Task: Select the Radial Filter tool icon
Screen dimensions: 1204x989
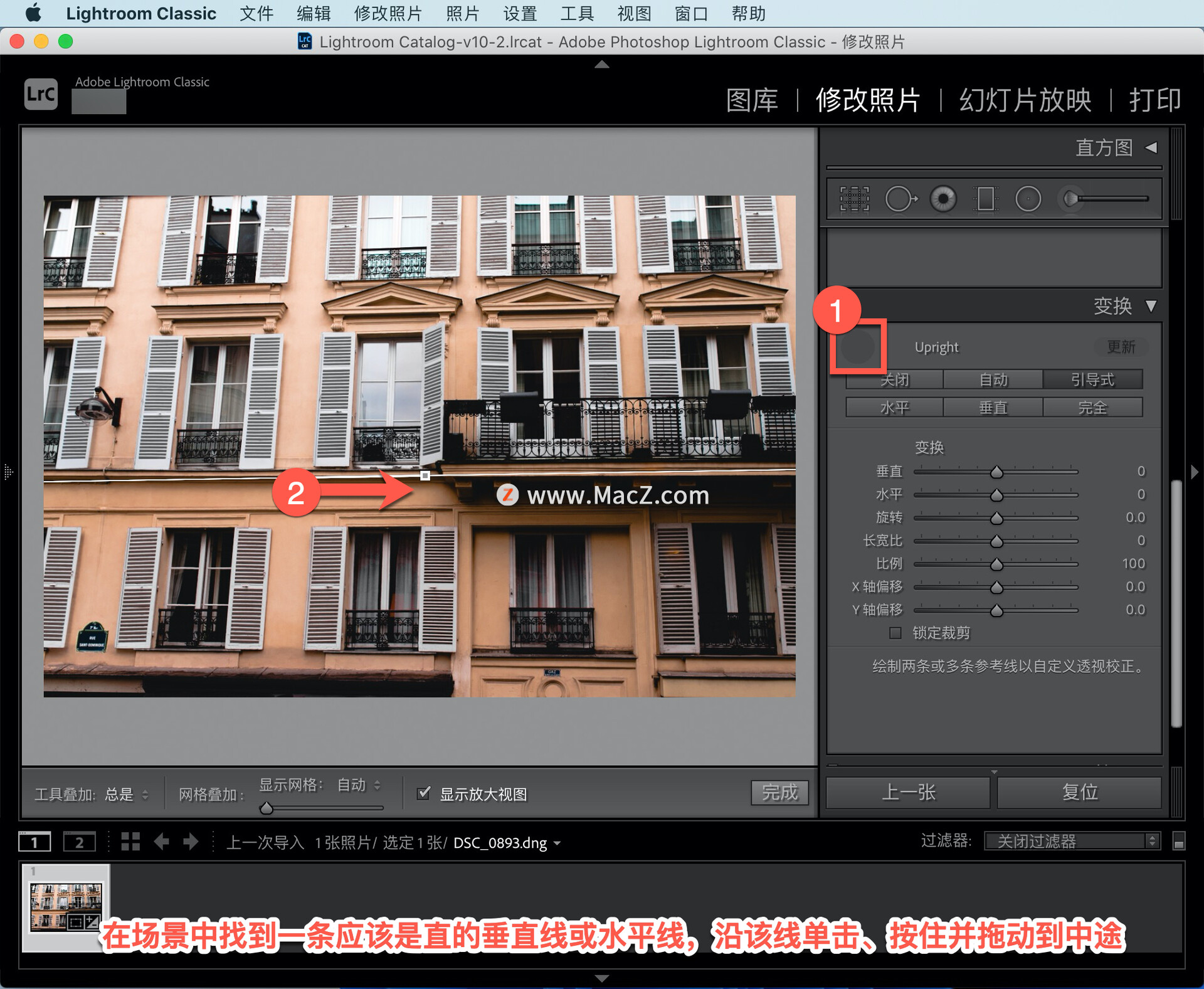Action: (x=1028, y=199)
